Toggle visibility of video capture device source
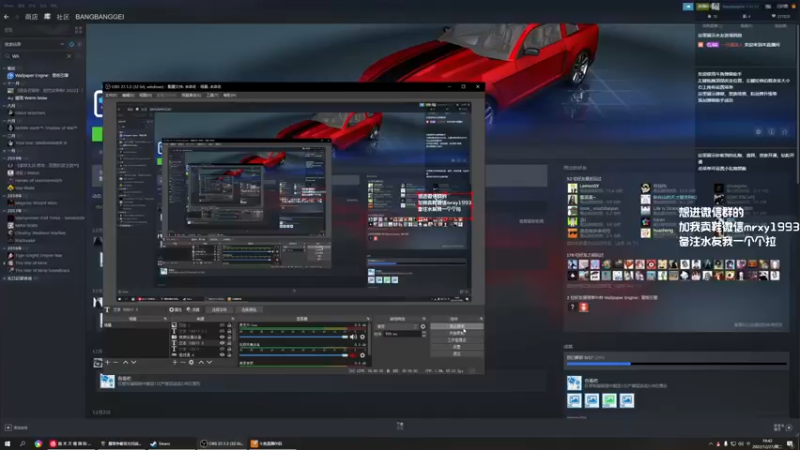Viewport: 800px width, 450px height. coord(222,337)
